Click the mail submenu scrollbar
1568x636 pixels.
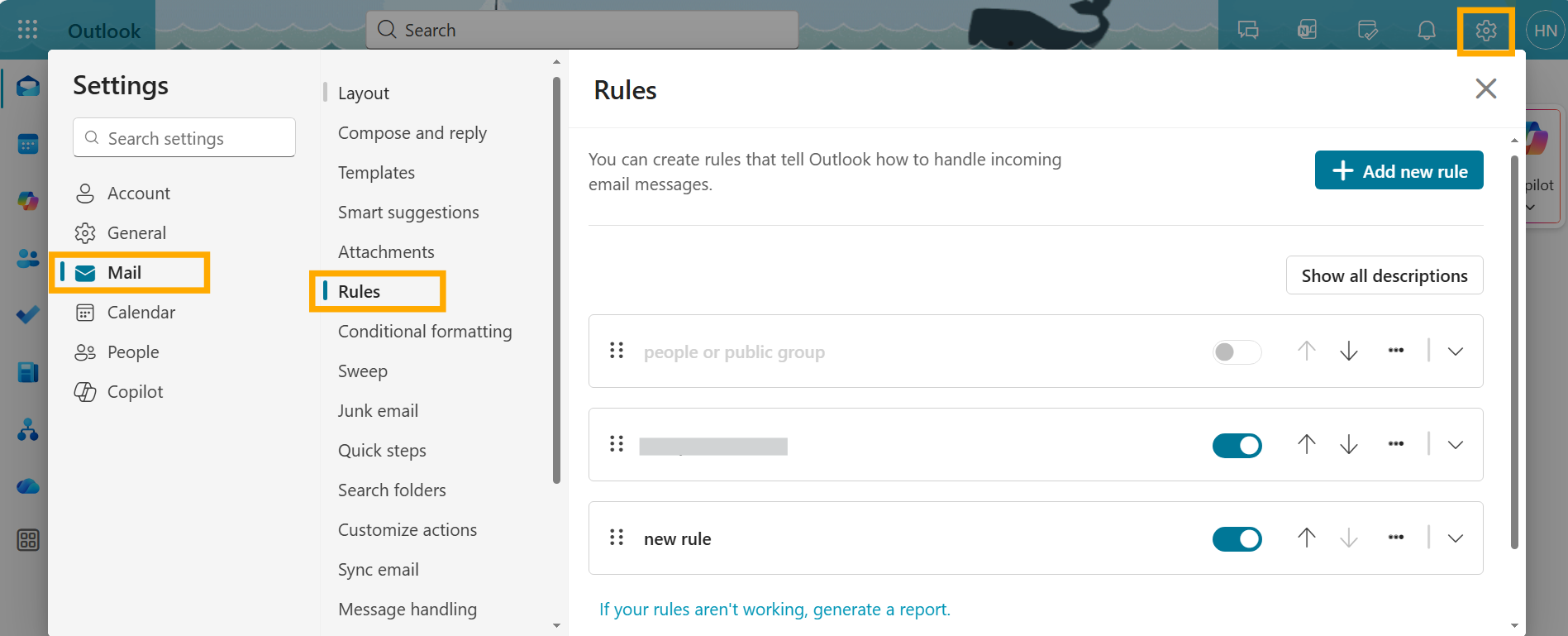[x=556, y=280]
